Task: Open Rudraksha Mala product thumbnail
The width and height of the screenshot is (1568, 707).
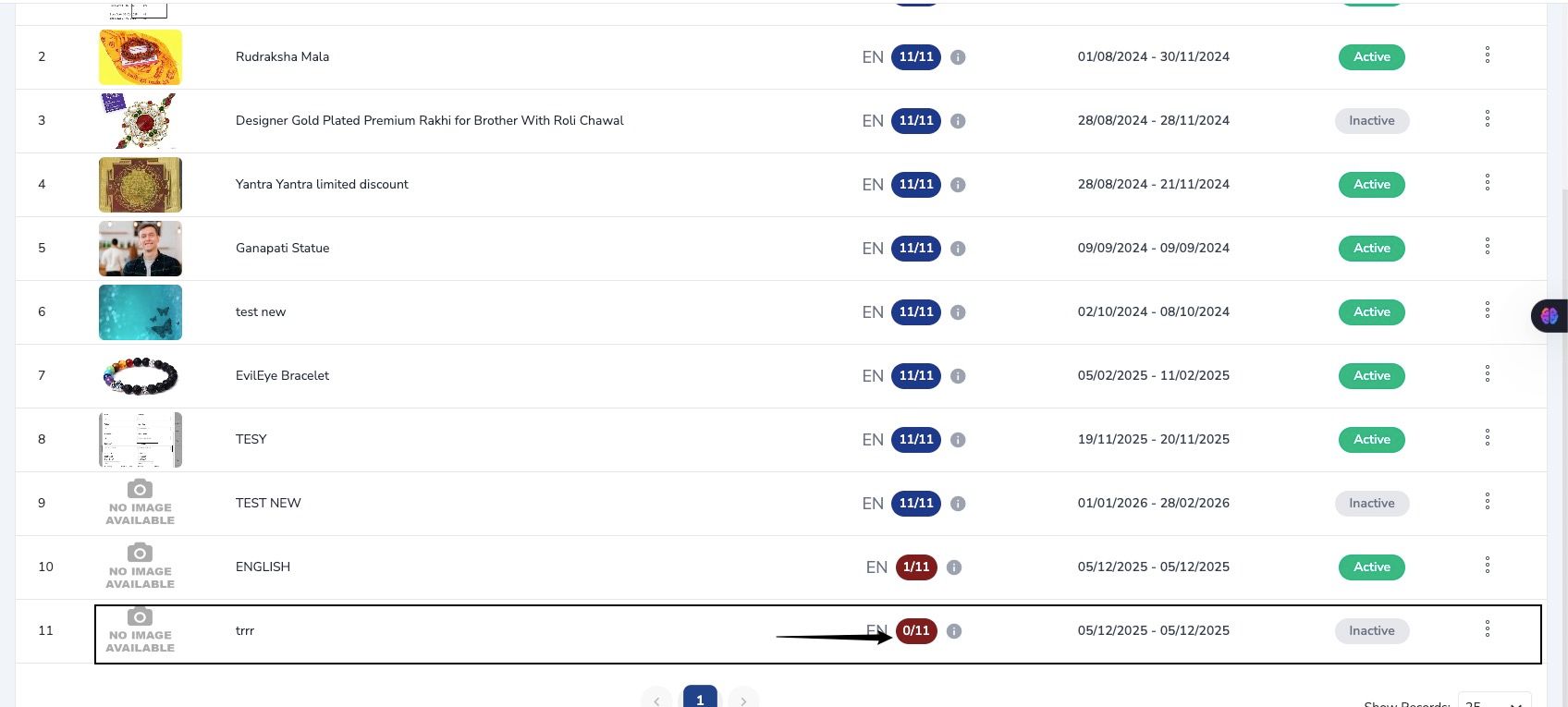Action: point(141,57)
